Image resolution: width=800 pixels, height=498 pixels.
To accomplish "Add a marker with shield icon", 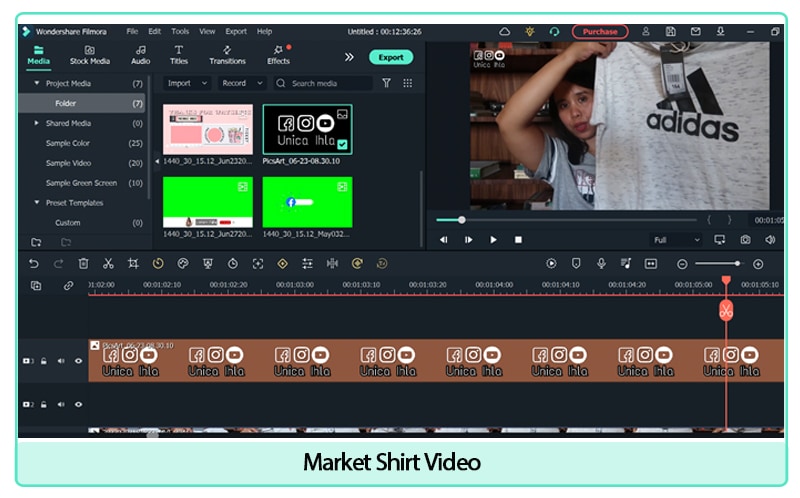I will (x=576, y=264).
